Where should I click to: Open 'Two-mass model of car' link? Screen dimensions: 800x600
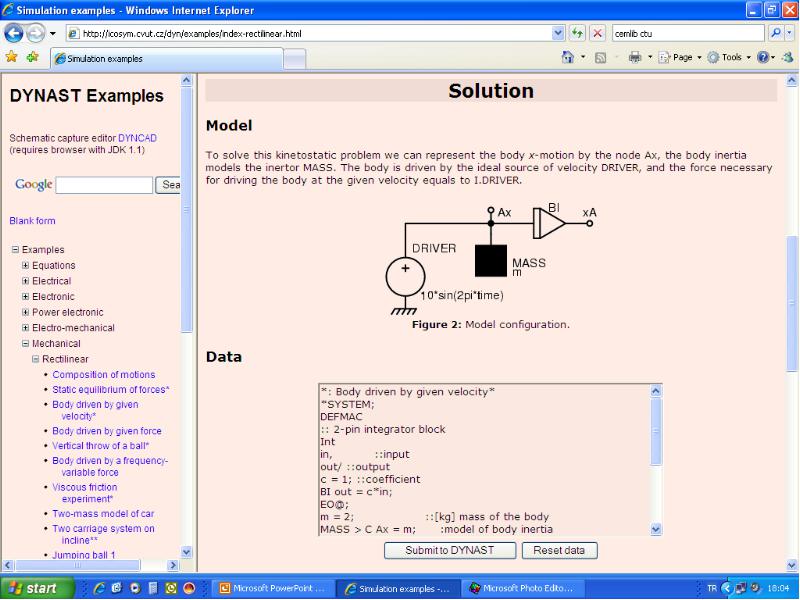103,514
